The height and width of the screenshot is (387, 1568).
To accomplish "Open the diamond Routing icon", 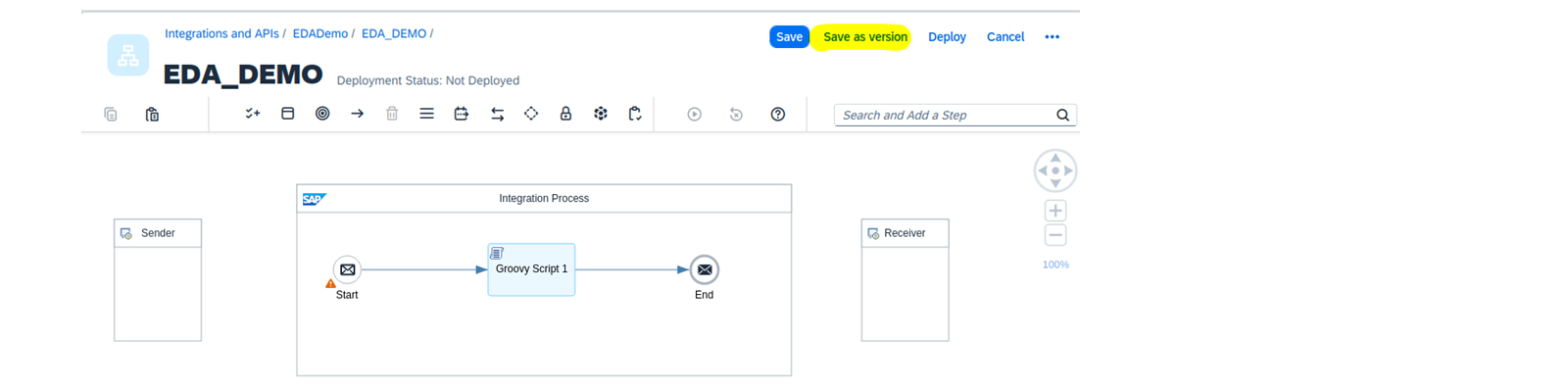I will (531, 114).
